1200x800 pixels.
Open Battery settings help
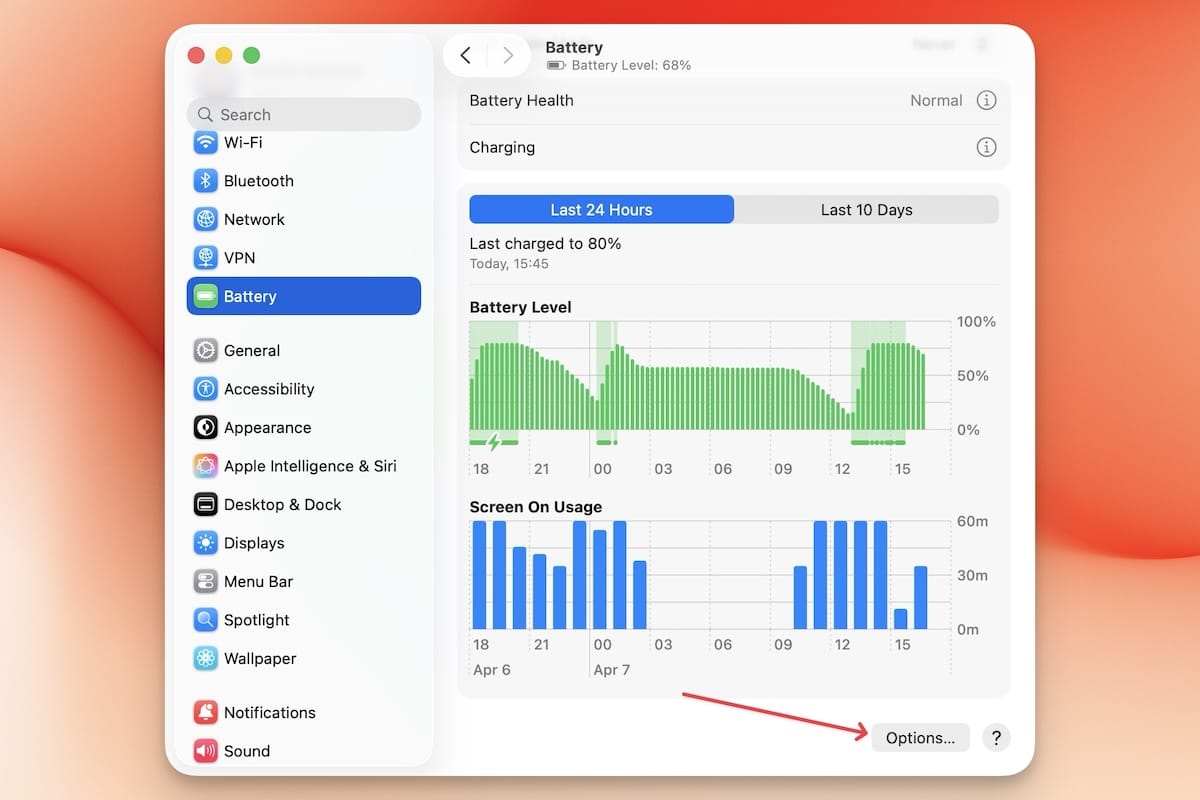[x=996, y=738]
